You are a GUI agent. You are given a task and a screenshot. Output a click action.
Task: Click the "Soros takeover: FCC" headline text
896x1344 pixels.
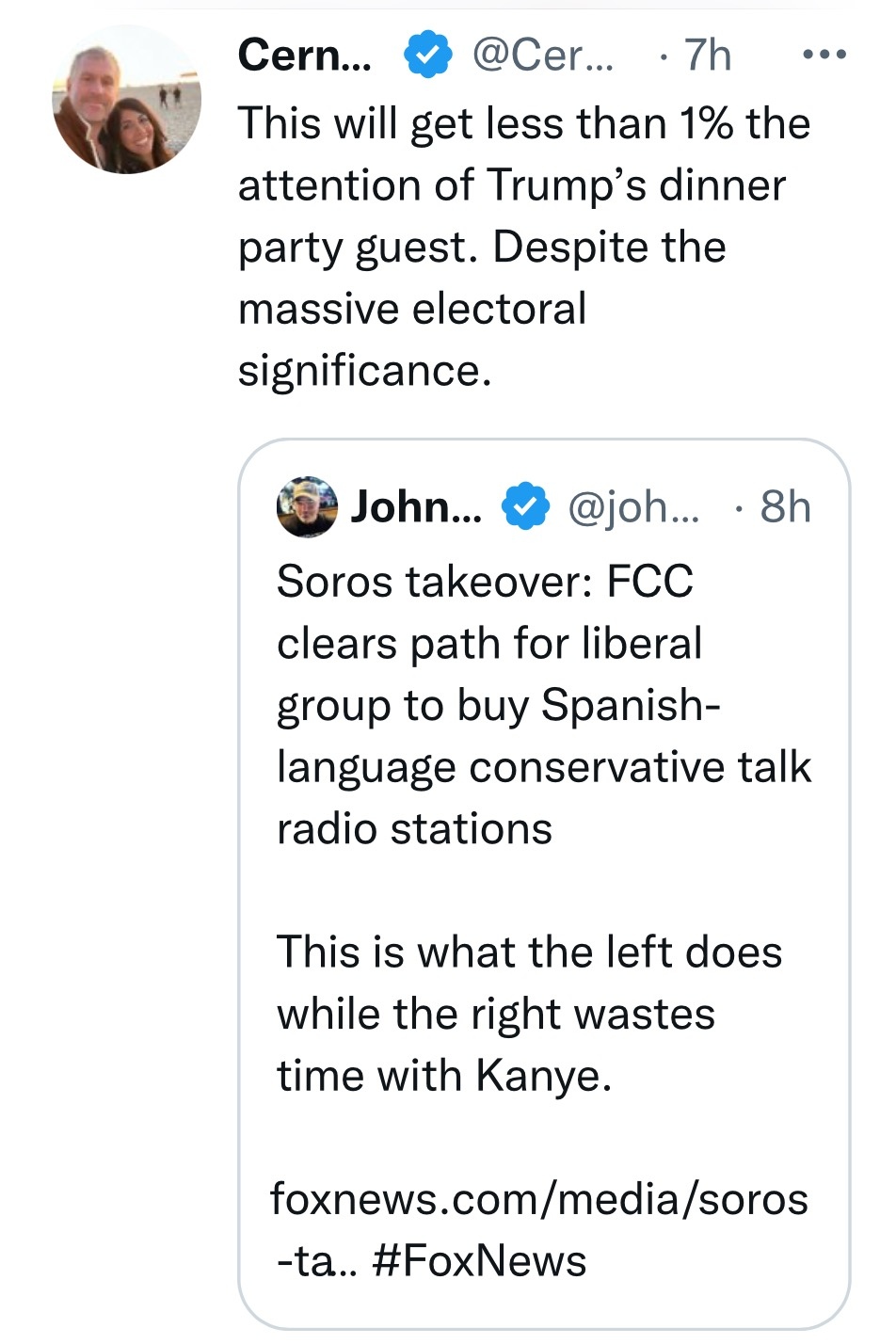[485, 581]
